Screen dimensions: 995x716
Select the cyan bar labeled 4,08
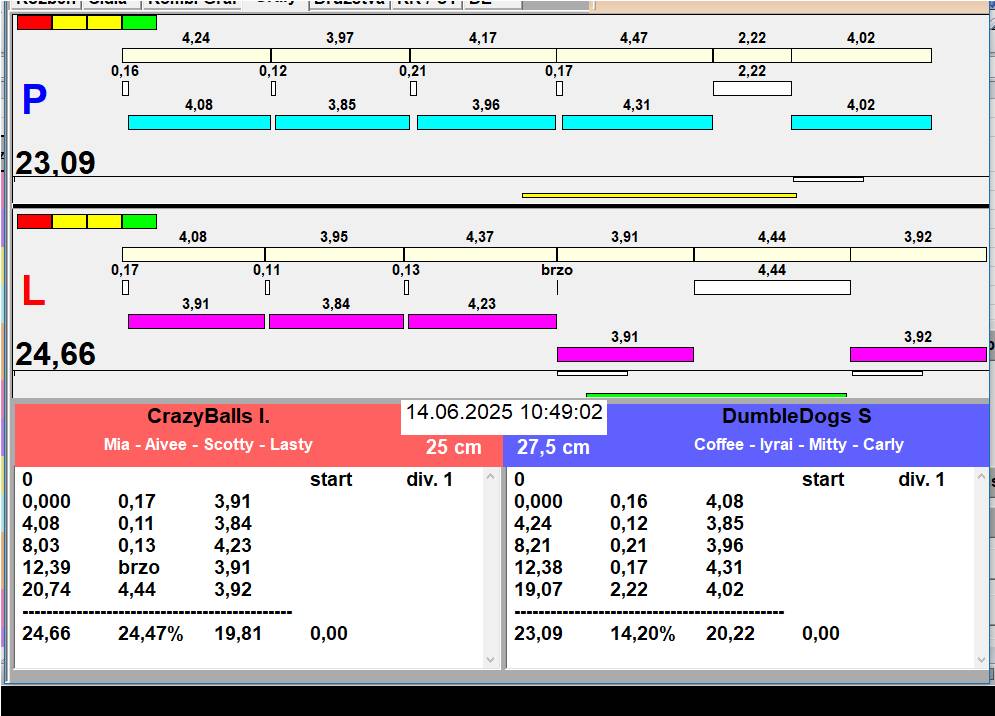(x=199, y=123)
